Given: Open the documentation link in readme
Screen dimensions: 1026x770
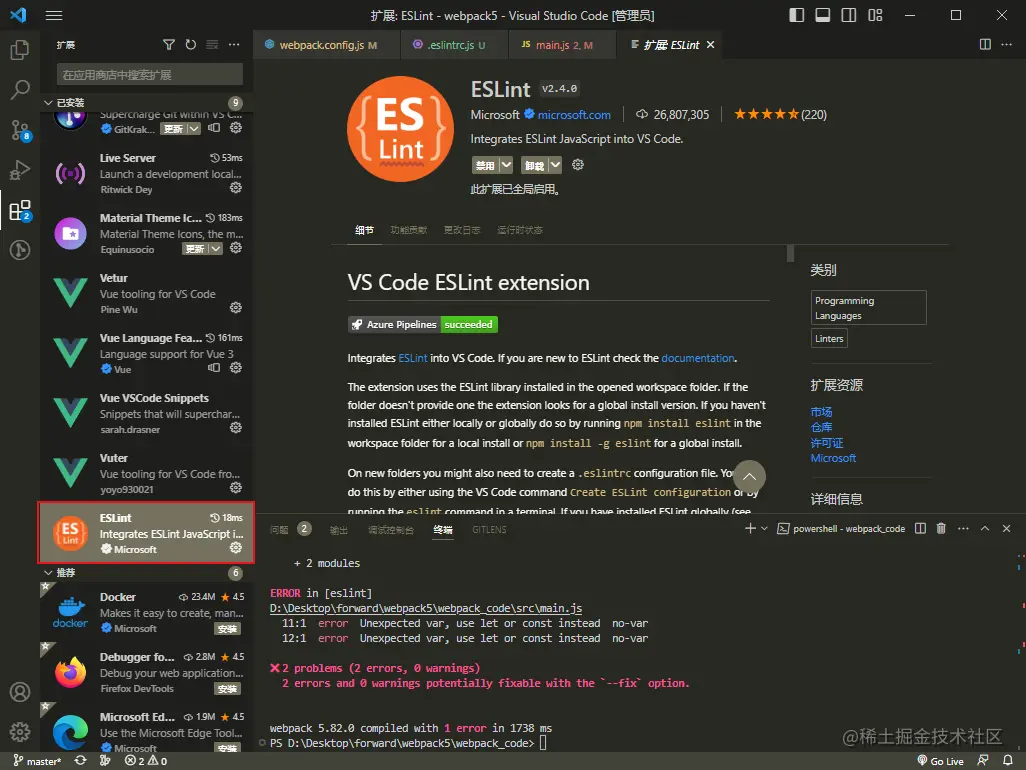Looking at the screenshot, I should pos(698,359).
